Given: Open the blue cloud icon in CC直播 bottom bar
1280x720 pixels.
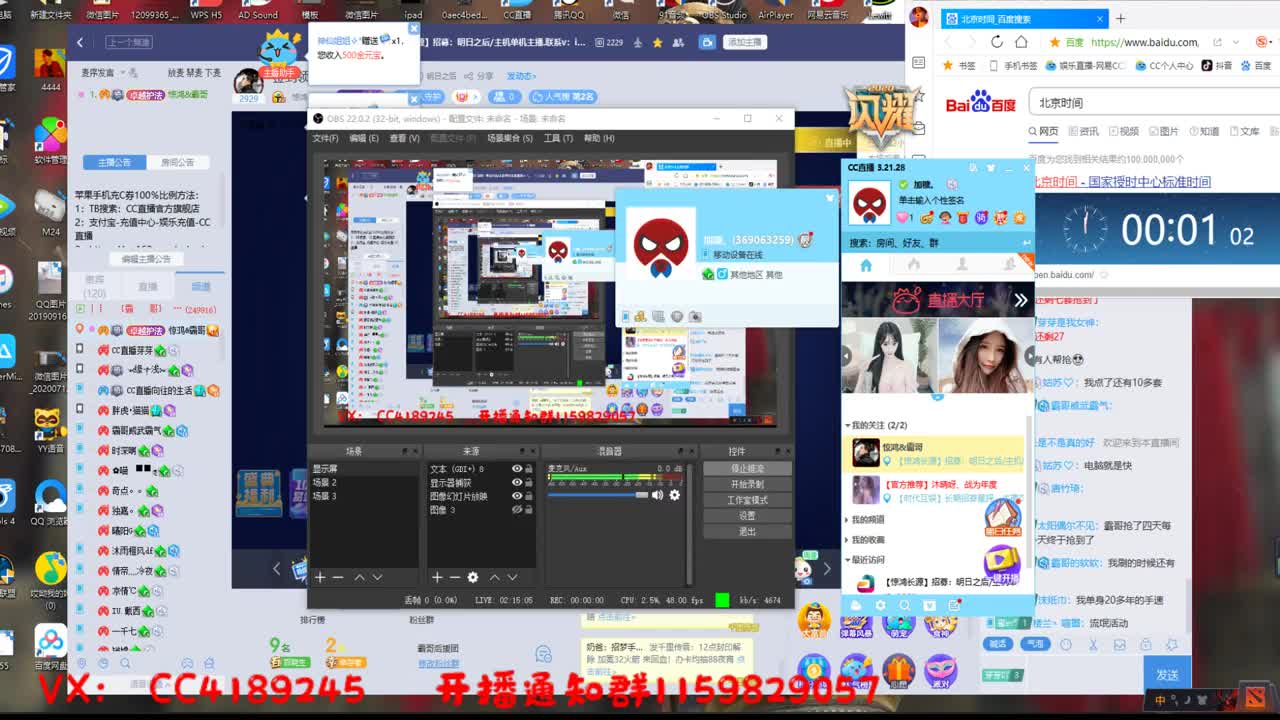Looking at the screenshot, I should [856, 605].
